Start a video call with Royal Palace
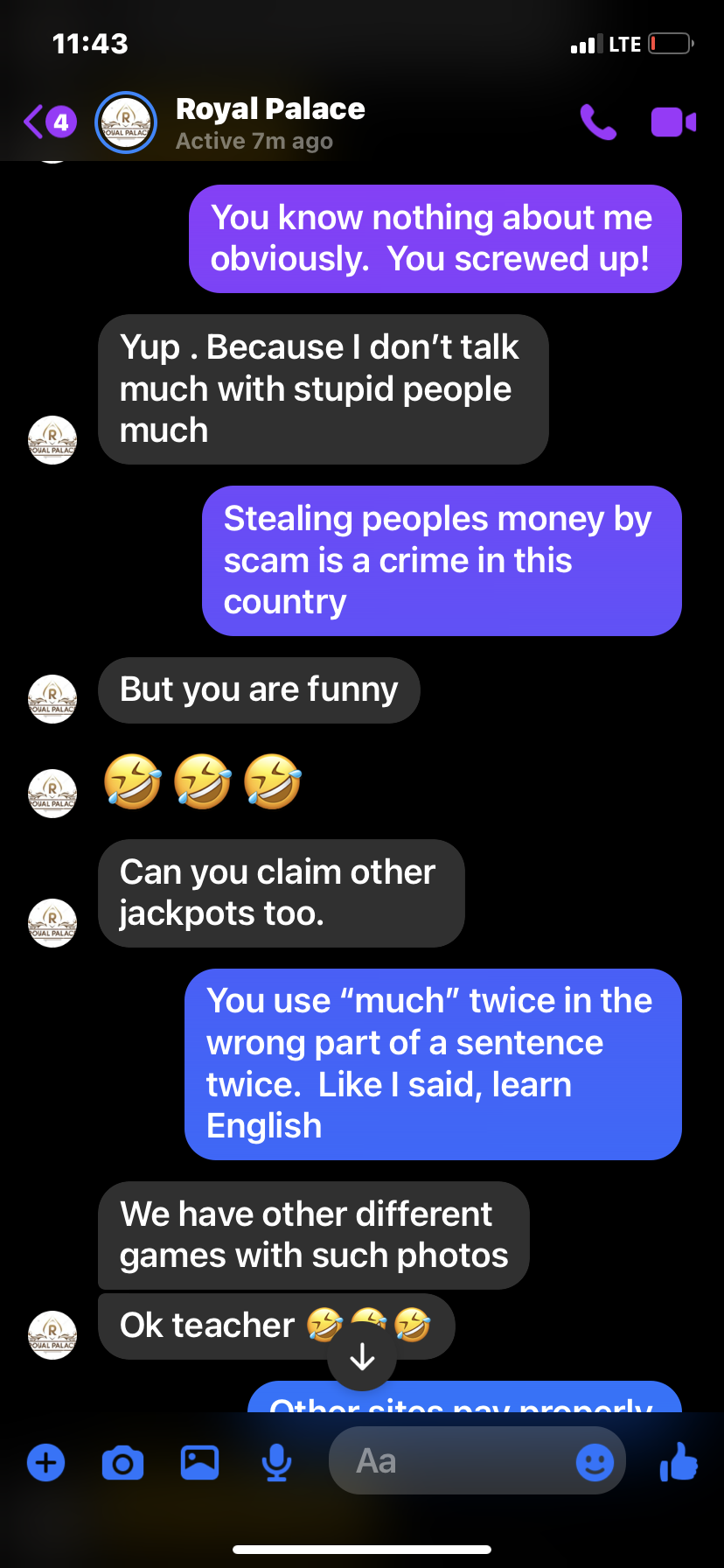This screenshot has width=724, height=1568. [673, 122]
